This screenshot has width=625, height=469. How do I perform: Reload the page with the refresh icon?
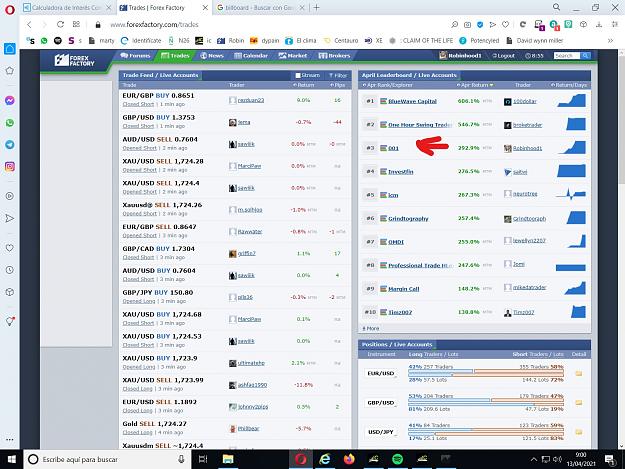tap(60, 24)
